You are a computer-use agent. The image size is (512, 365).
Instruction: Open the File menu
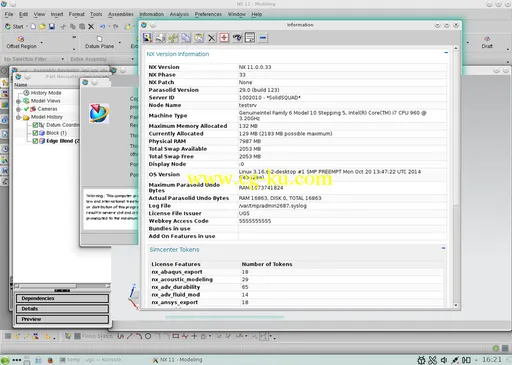9,14
